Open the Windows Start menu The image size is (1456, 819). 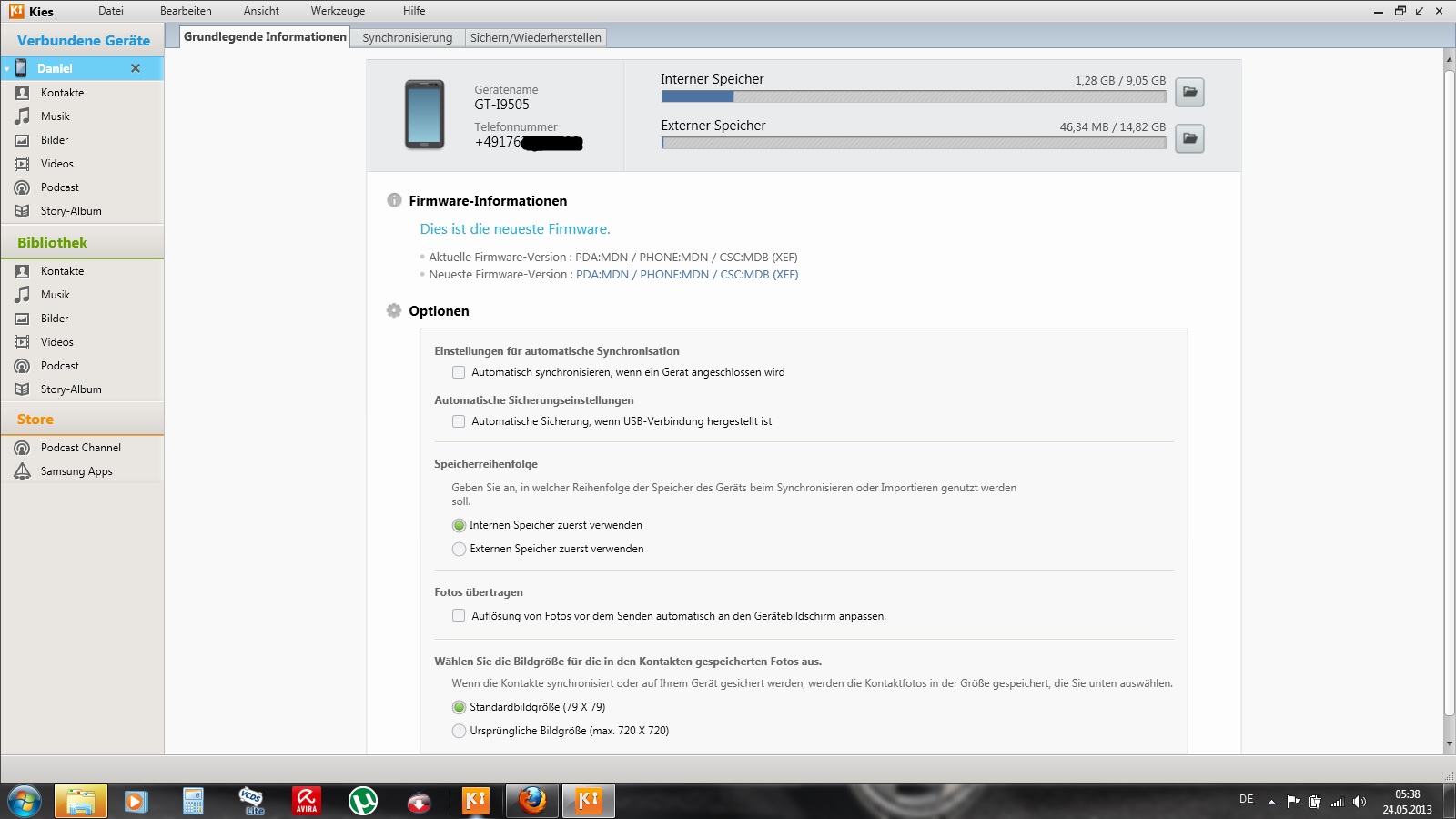(x=25, y=802)
